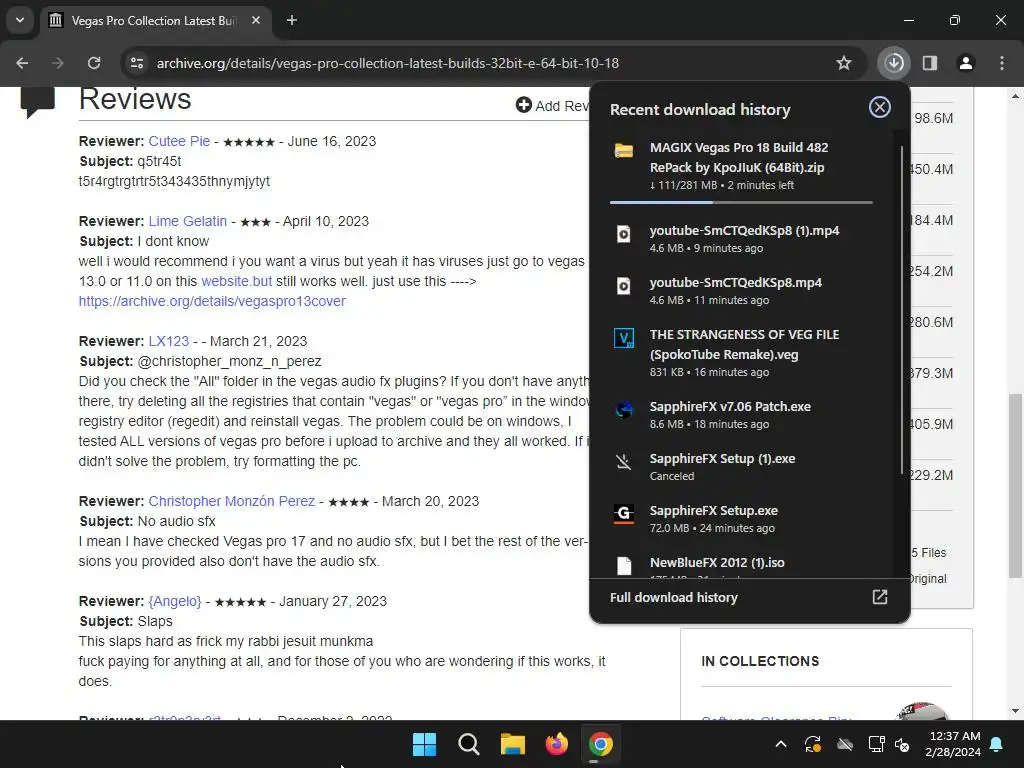The width and height of the screenshot is (1024, 768).
Task: Show hidden system tray icons
Action: 780,744
